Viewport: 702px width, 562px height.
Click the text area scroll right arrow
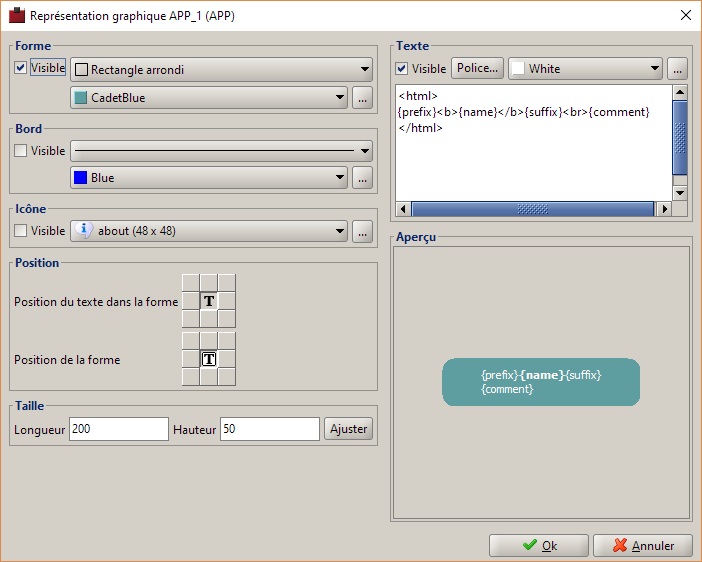(665, 209)
